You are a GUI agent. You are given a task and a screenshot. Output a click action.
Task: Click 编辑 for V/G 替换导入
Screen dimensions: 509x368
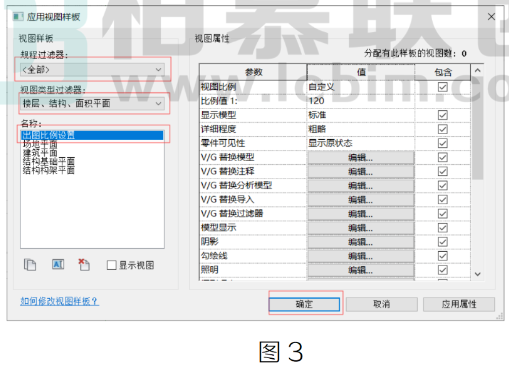pyautogui.click(x=361, y=199)
